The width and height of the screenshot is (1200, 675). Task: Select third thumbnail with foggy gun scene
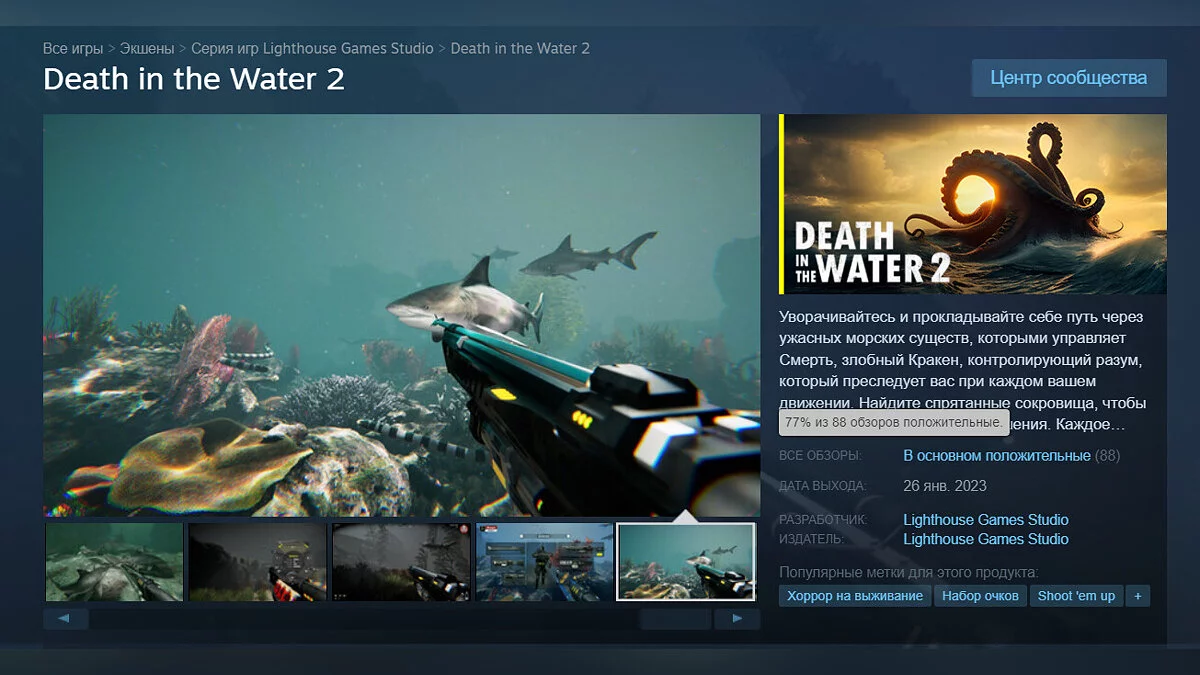pos(401,562)
